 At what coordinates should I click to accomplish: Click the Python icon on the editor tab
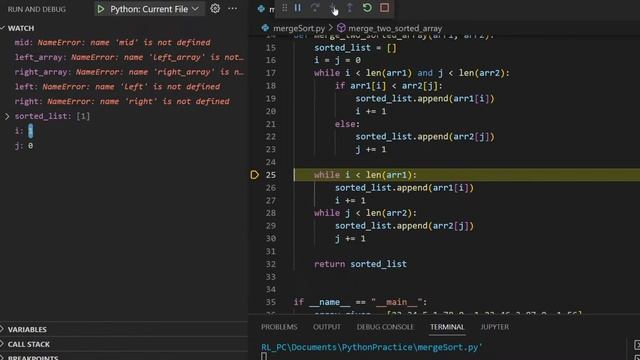tap(261, 8)
